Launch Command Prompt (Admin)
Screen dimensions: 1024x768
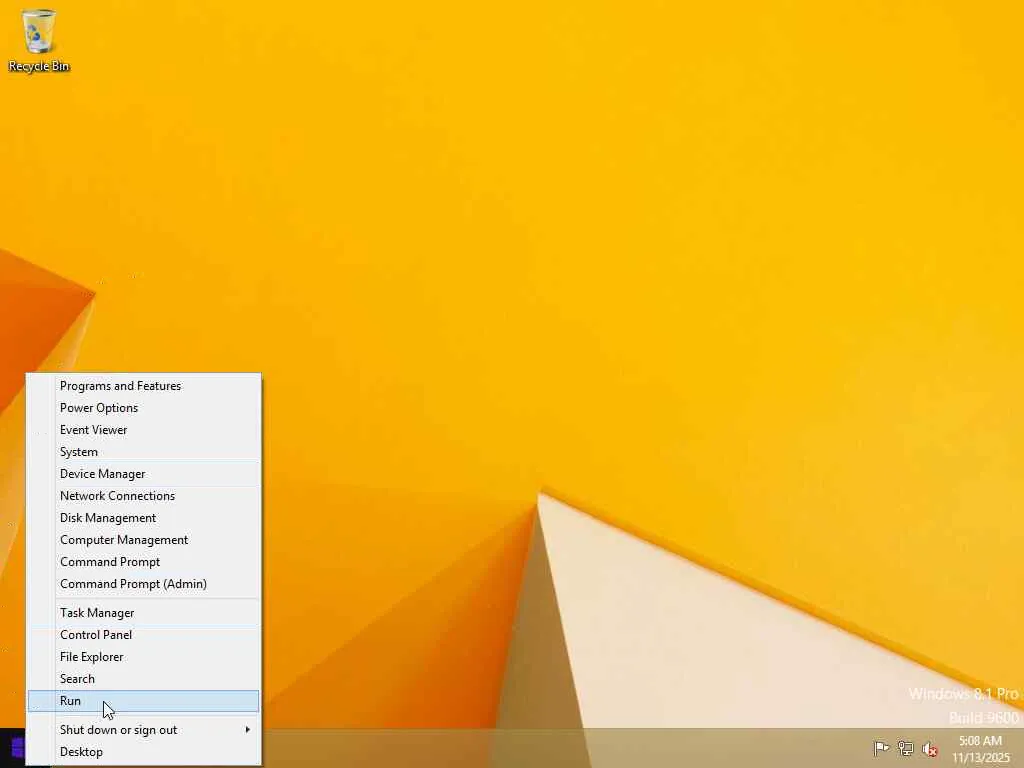pyautogui.click(x=143, y=584)
